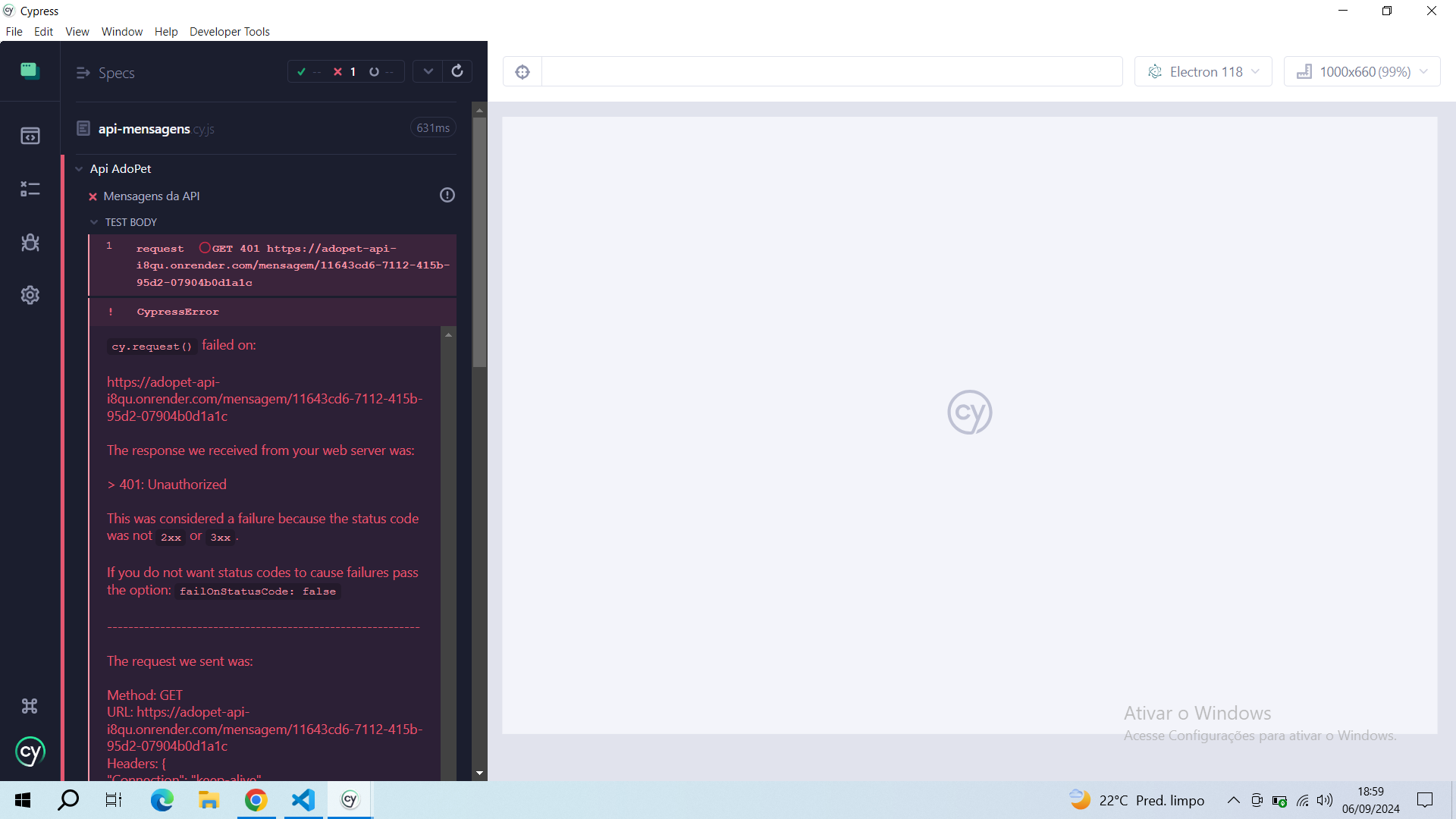Open the 1000x660 viewport dropdown
Image resolution: width=1456 pixels, height=819 pixels.
[x=1362, y=72]
